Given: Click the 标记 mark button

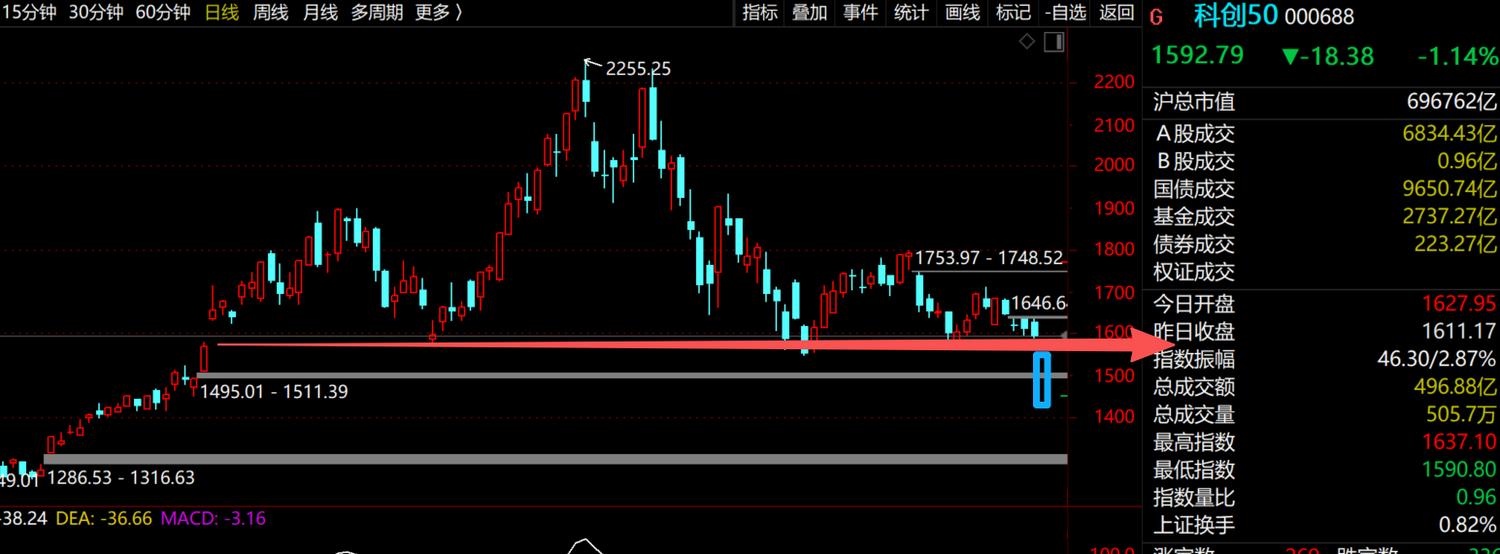Looking at the screenshot, I should pos(1013,12).
